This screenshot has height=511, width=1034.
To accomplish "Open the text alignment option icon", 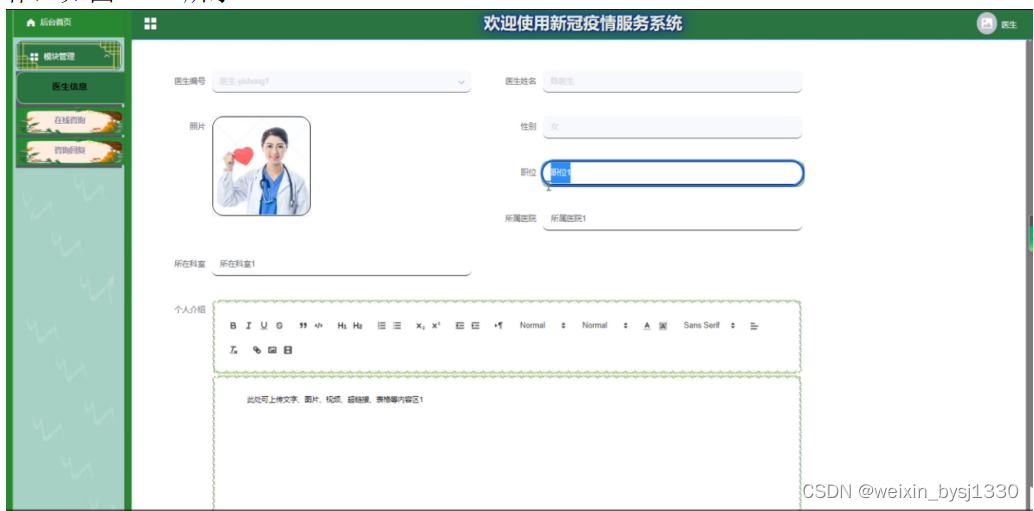I will point(754,326).
